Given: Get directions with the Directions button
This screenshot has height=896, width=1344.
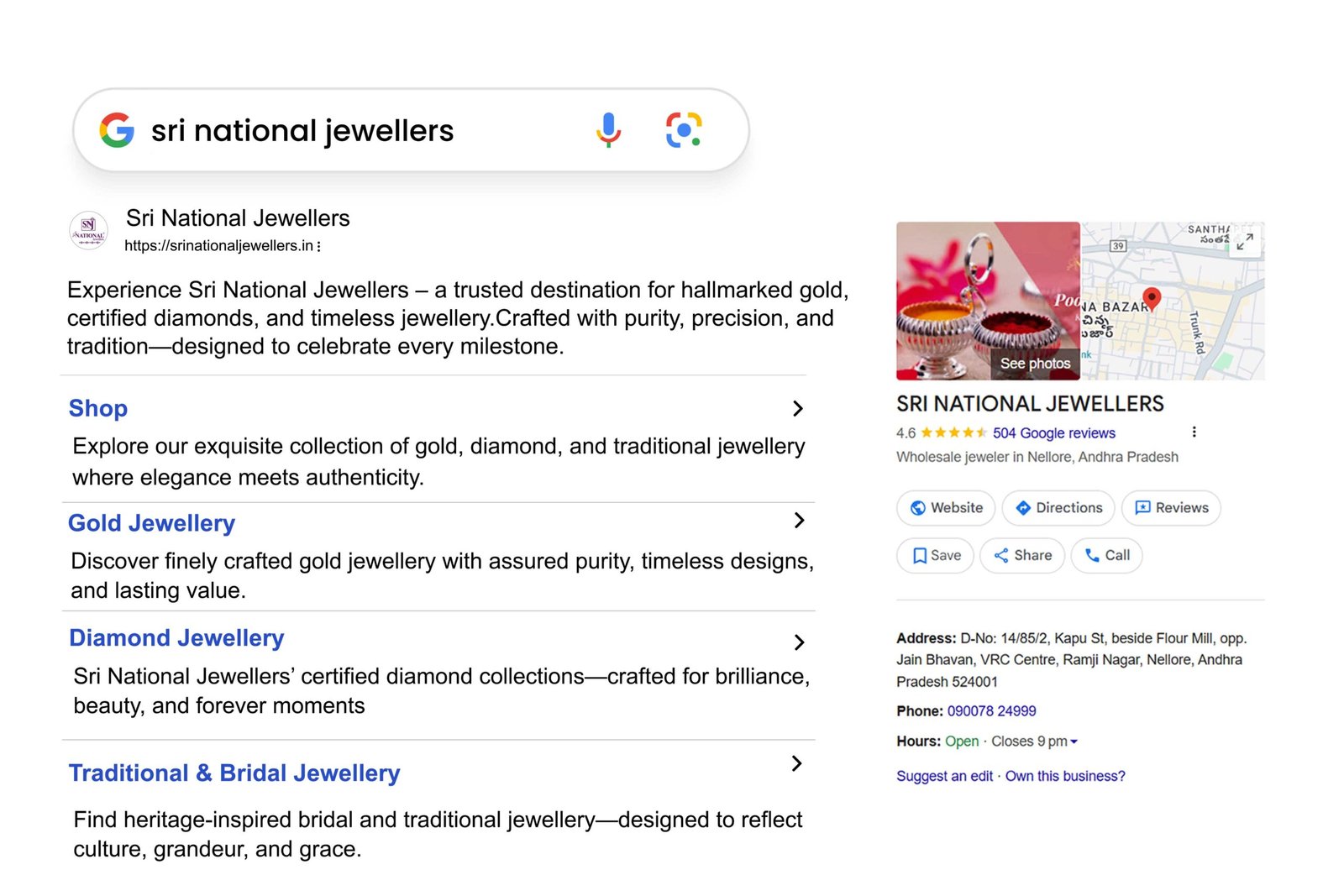Looking at the screenshot, I should click(x=1058, y=508).
